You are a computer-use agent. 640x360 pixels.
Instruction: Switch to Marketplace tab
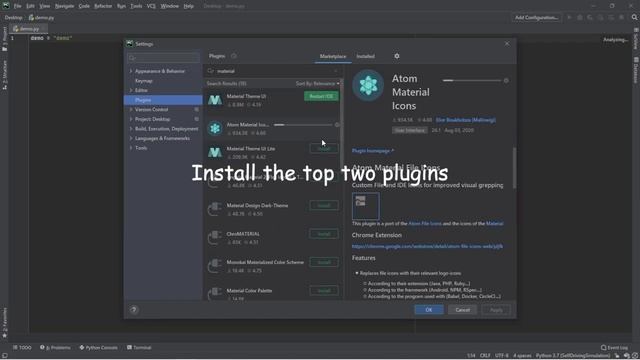pos(333,56)
